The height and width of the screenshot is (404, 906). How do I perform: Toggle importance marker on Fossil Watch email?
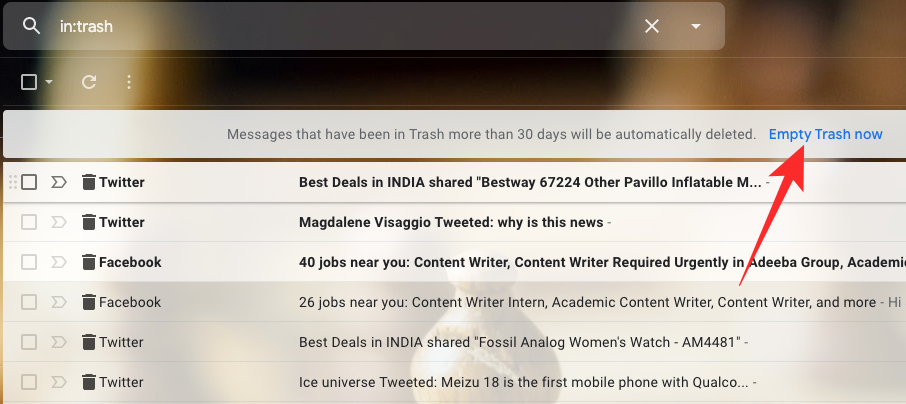pos(58,342)
